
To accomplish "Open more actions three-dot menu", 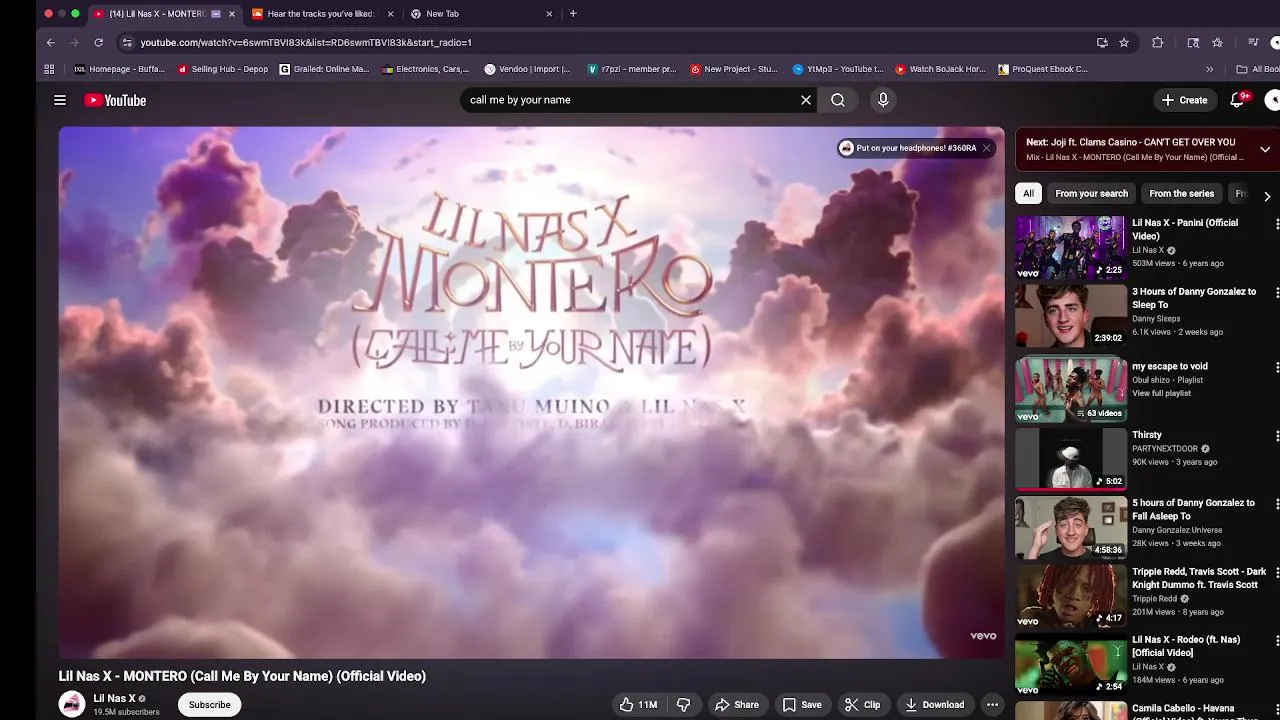I will pyautogui.click(x=992, y=705).
